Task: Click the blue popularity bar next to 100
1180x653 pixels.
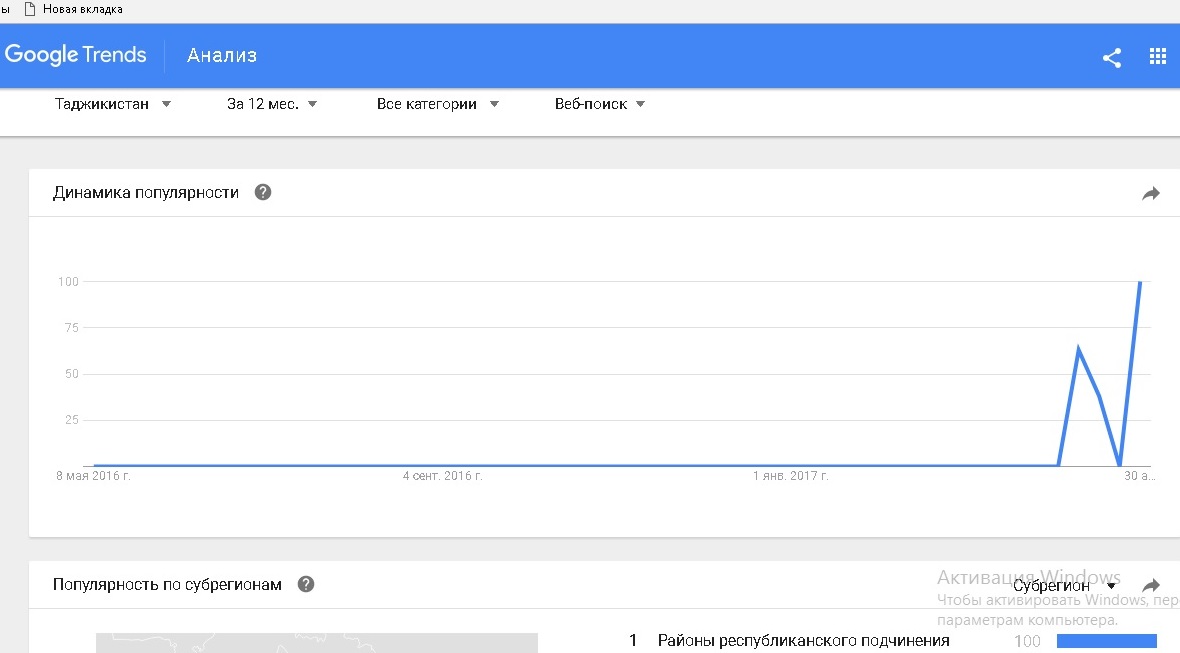Action: coord(1106,641)
